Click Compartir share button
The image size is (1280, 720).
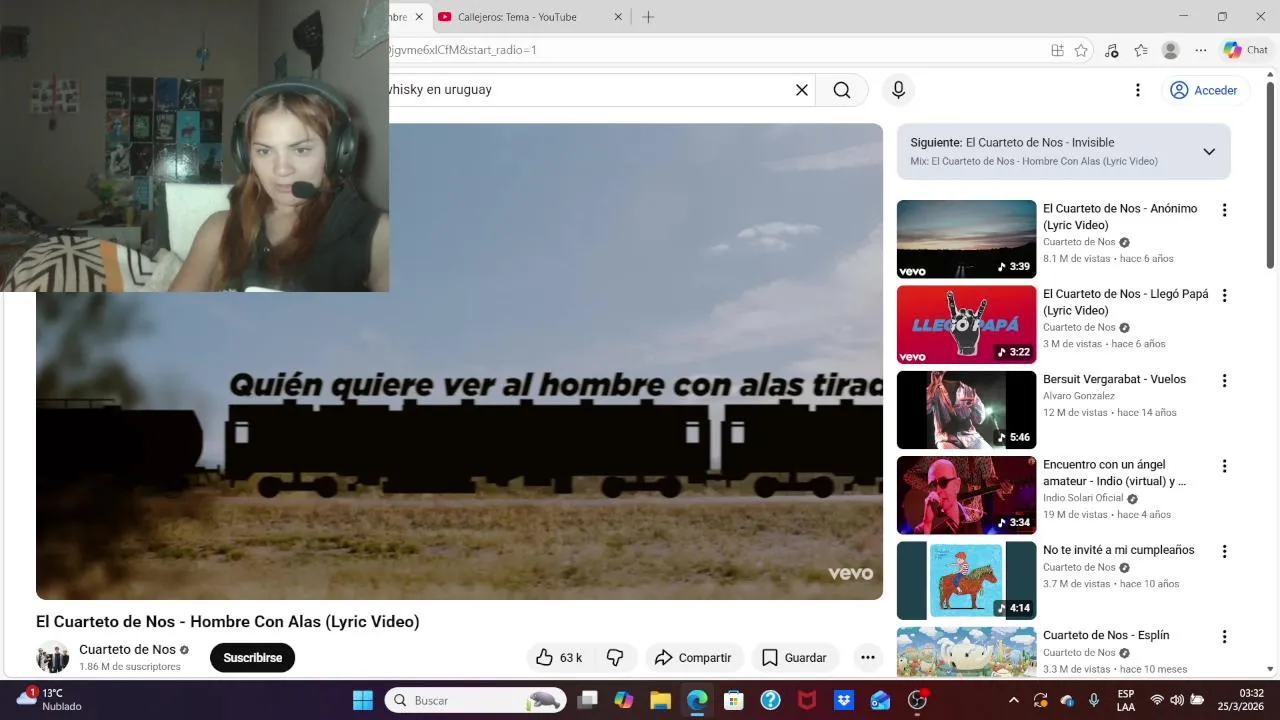(x=693, y=658)
